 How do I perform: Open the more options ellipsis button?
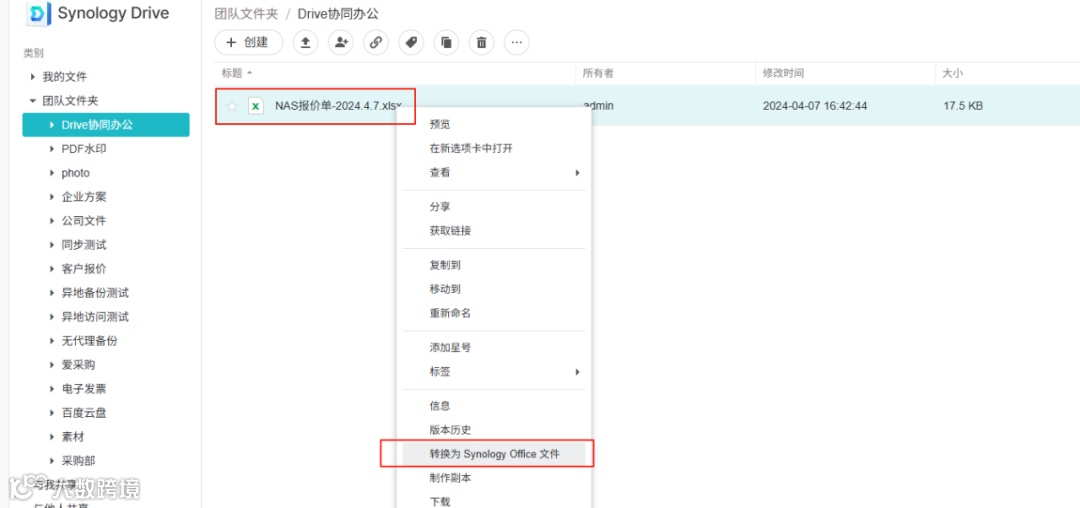click(x=517, y=43)
